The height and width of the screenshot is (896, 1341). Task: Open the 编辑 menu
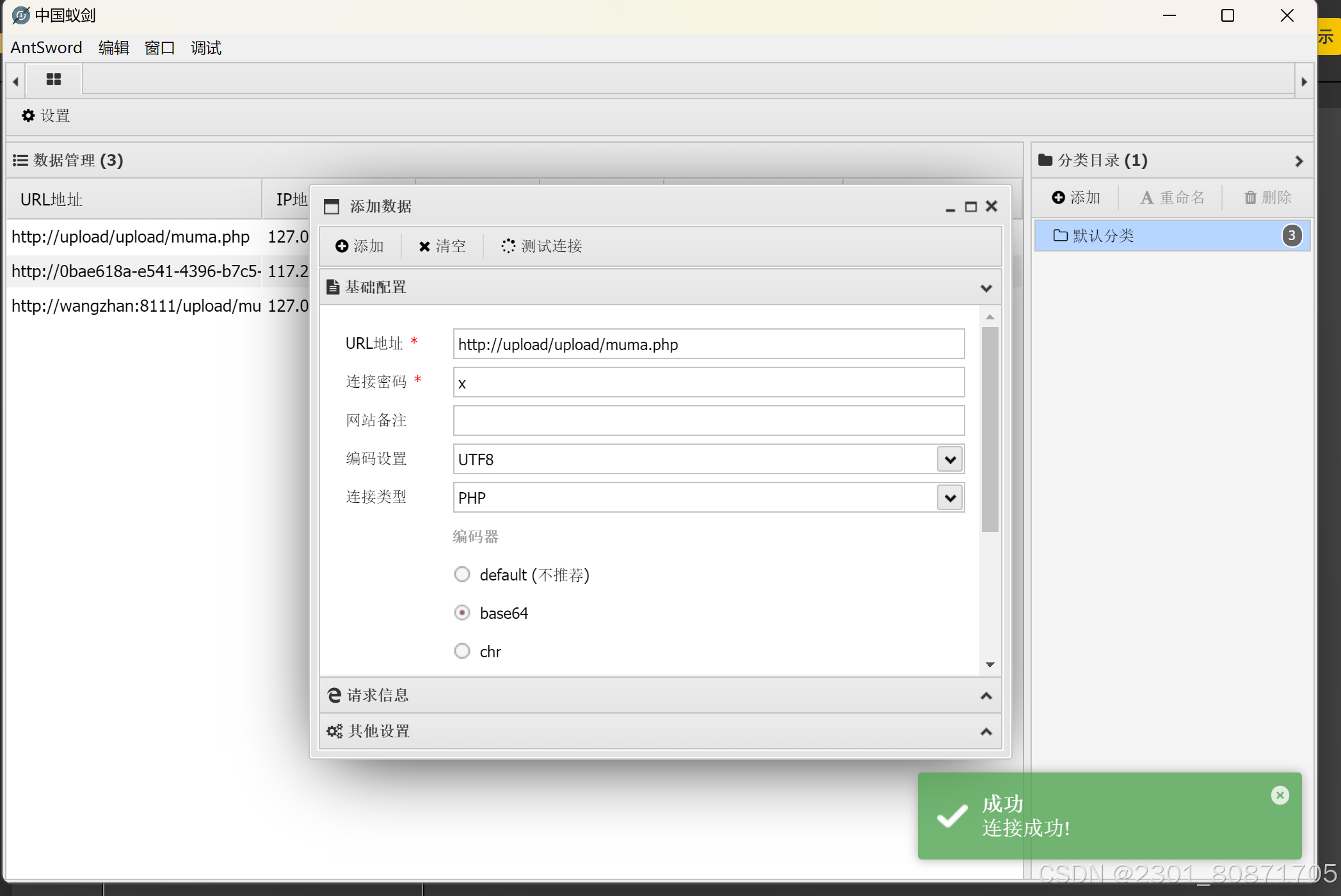[113, 48]
